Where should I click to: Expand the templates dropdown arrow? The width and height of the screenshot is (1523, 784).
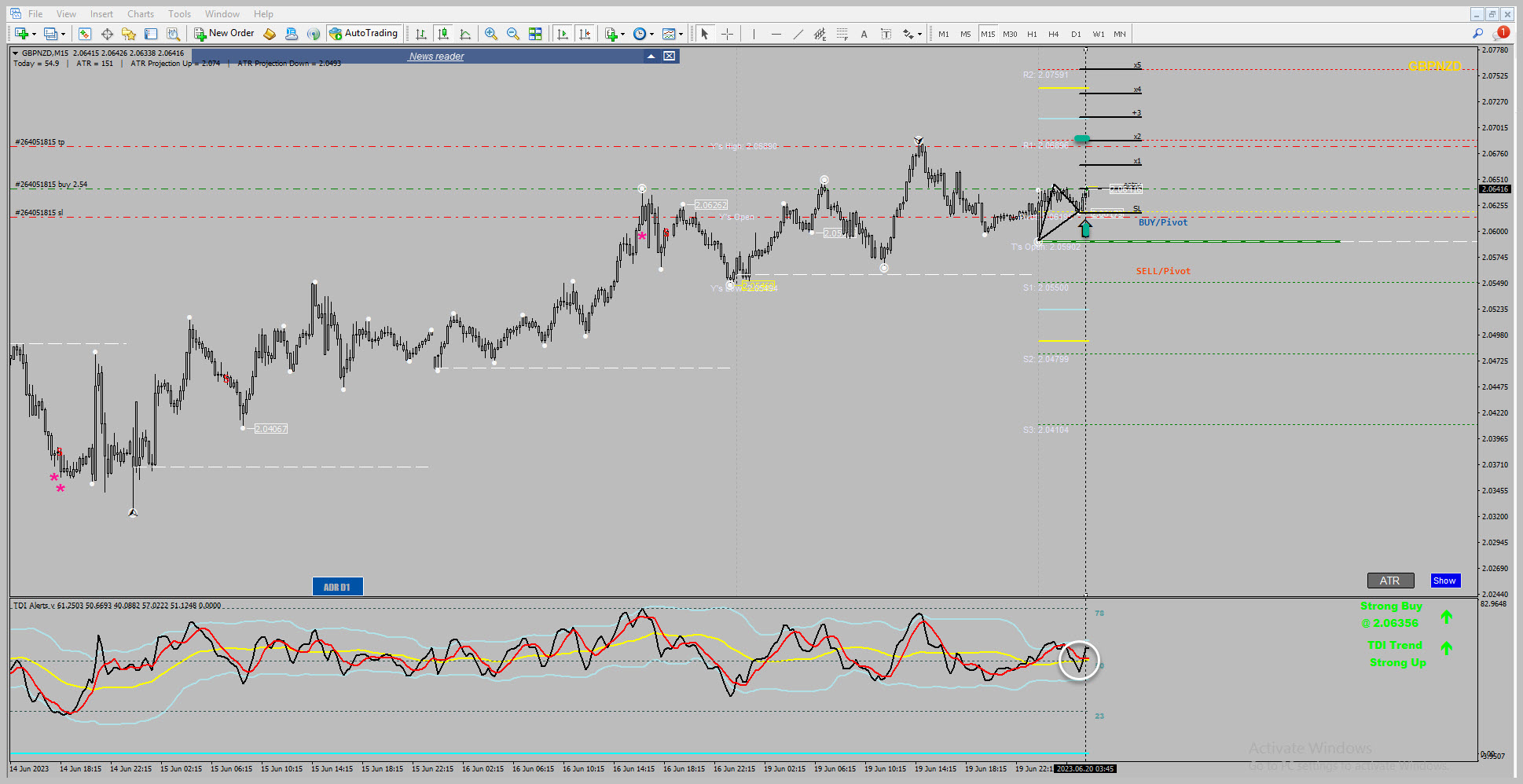(681, 34)
